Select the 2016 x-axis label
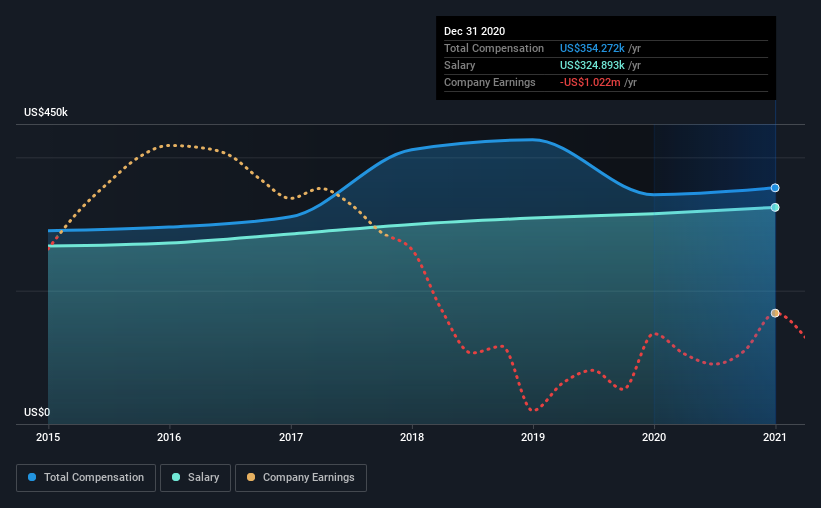Viewport: 821px width, 508px height. 169,437
